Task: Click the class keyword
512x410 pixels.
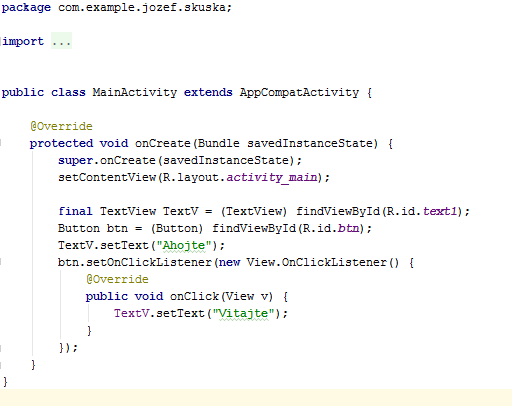Action: (68, 92)
